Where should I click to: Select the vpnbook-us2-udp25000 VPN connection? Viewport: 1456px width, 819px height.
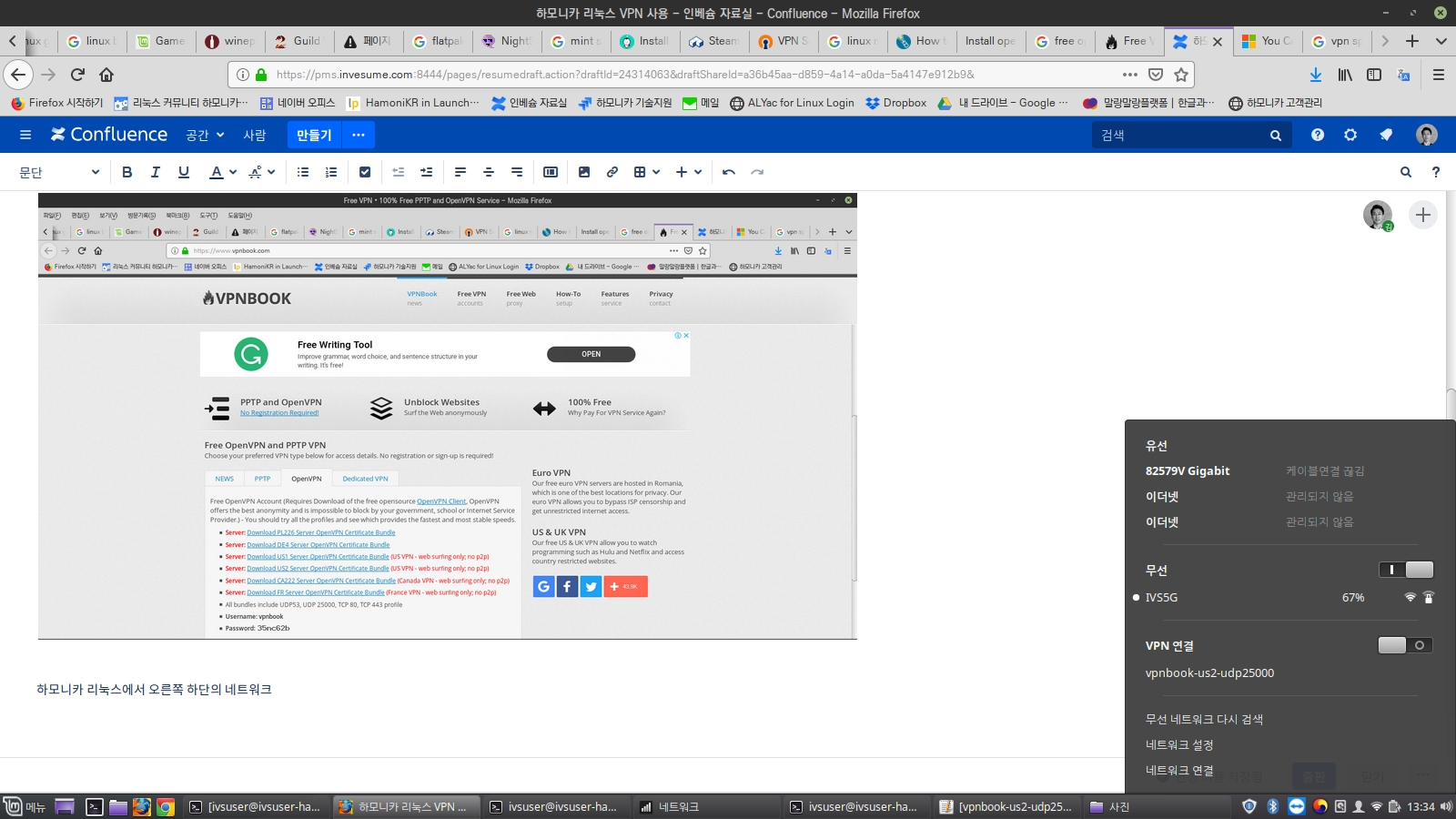tap(1209, 673)
